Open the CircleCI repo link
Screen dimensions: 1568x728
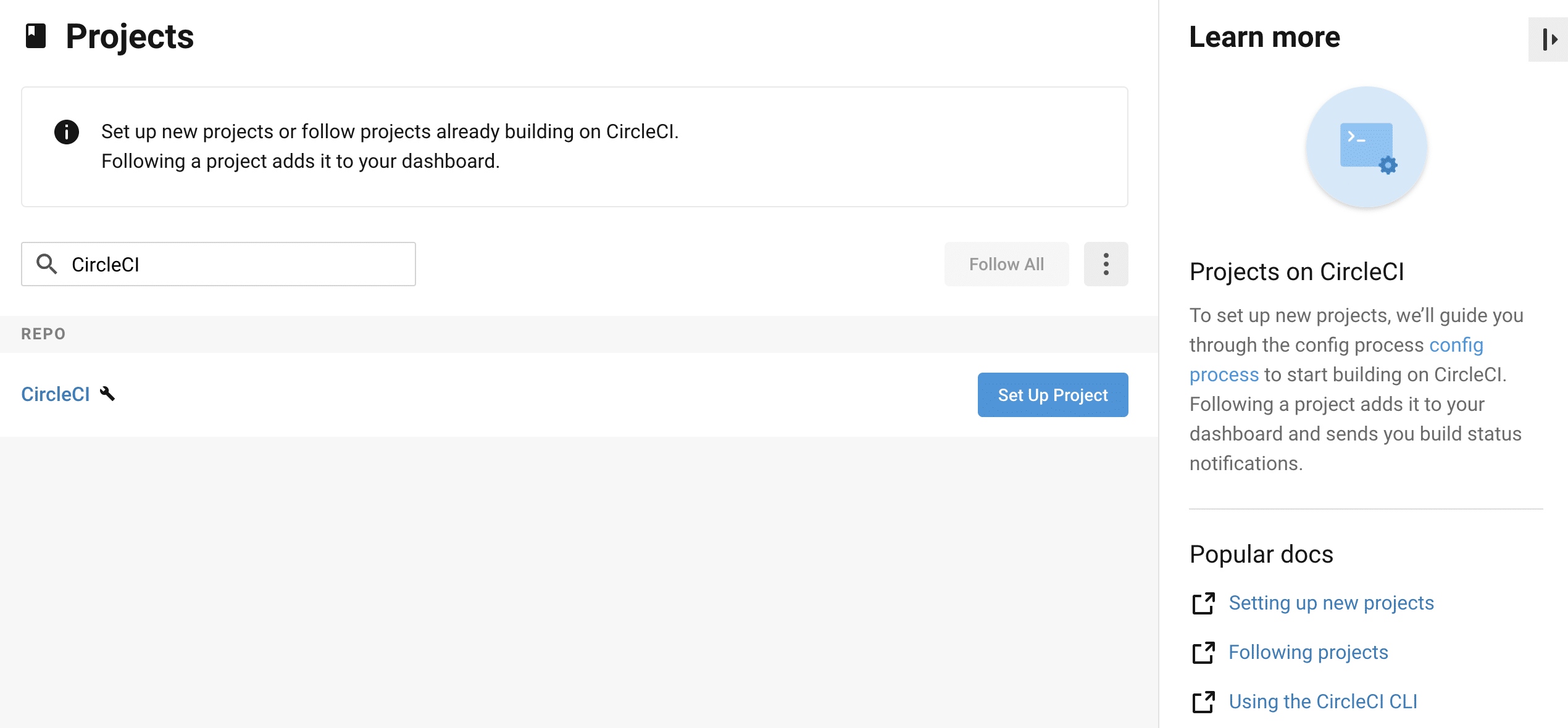(x=56, y=394)
